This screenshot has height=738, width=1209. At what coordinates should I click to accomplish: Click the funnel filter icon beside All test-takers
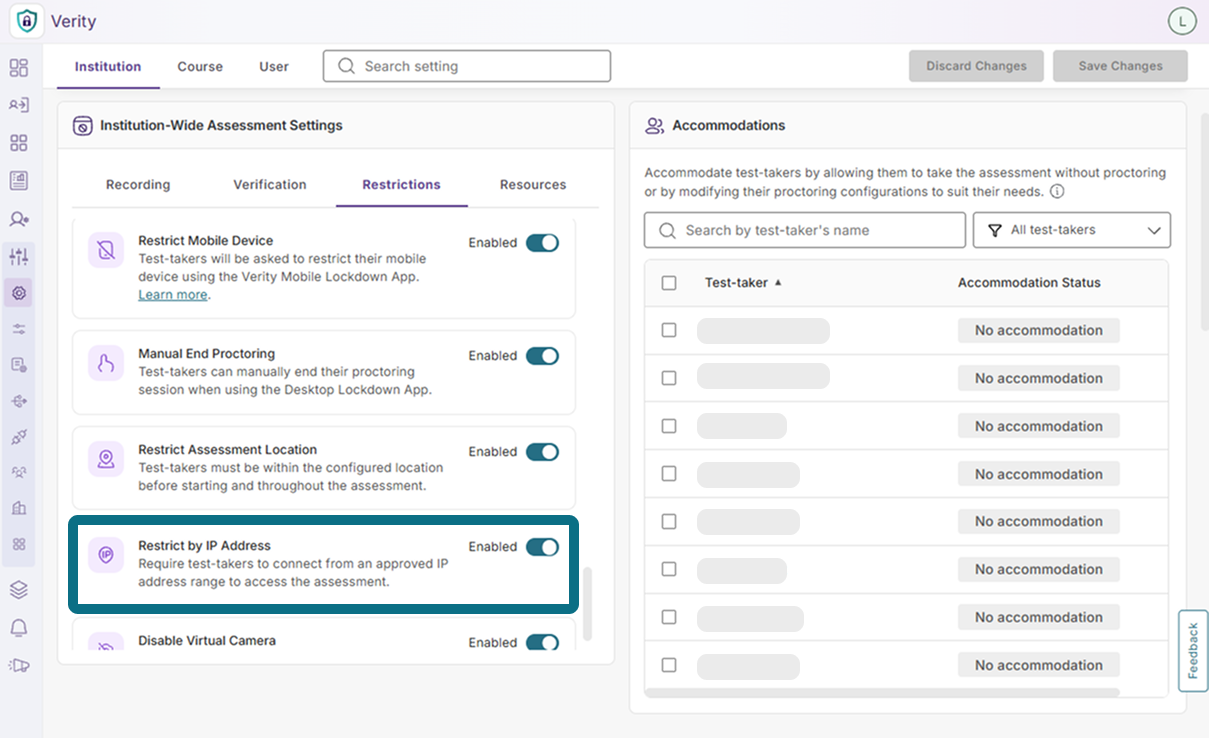[995, 230]
